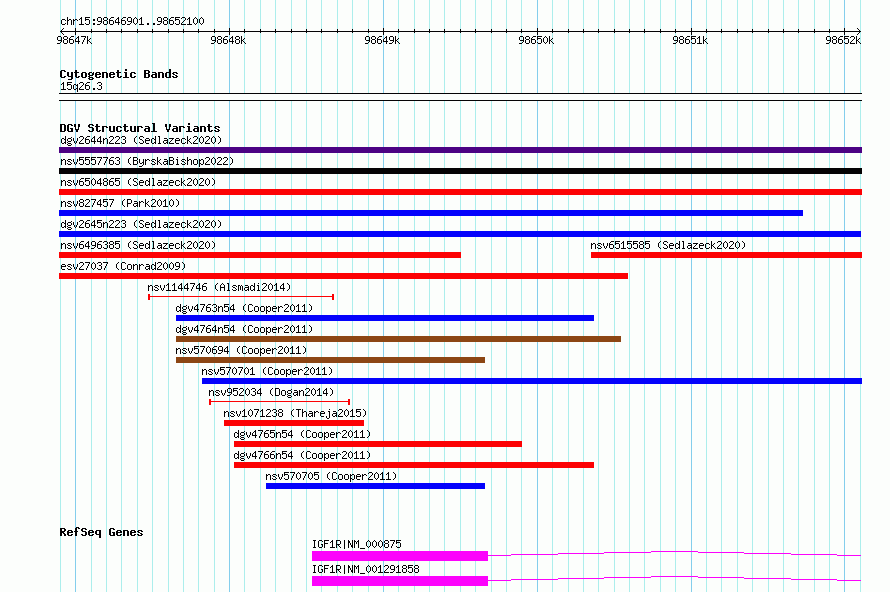Click the DGV Structural Variants track title
Viewport: 890px width, 592px height.
pyautogui.click(x=140, y=128)
